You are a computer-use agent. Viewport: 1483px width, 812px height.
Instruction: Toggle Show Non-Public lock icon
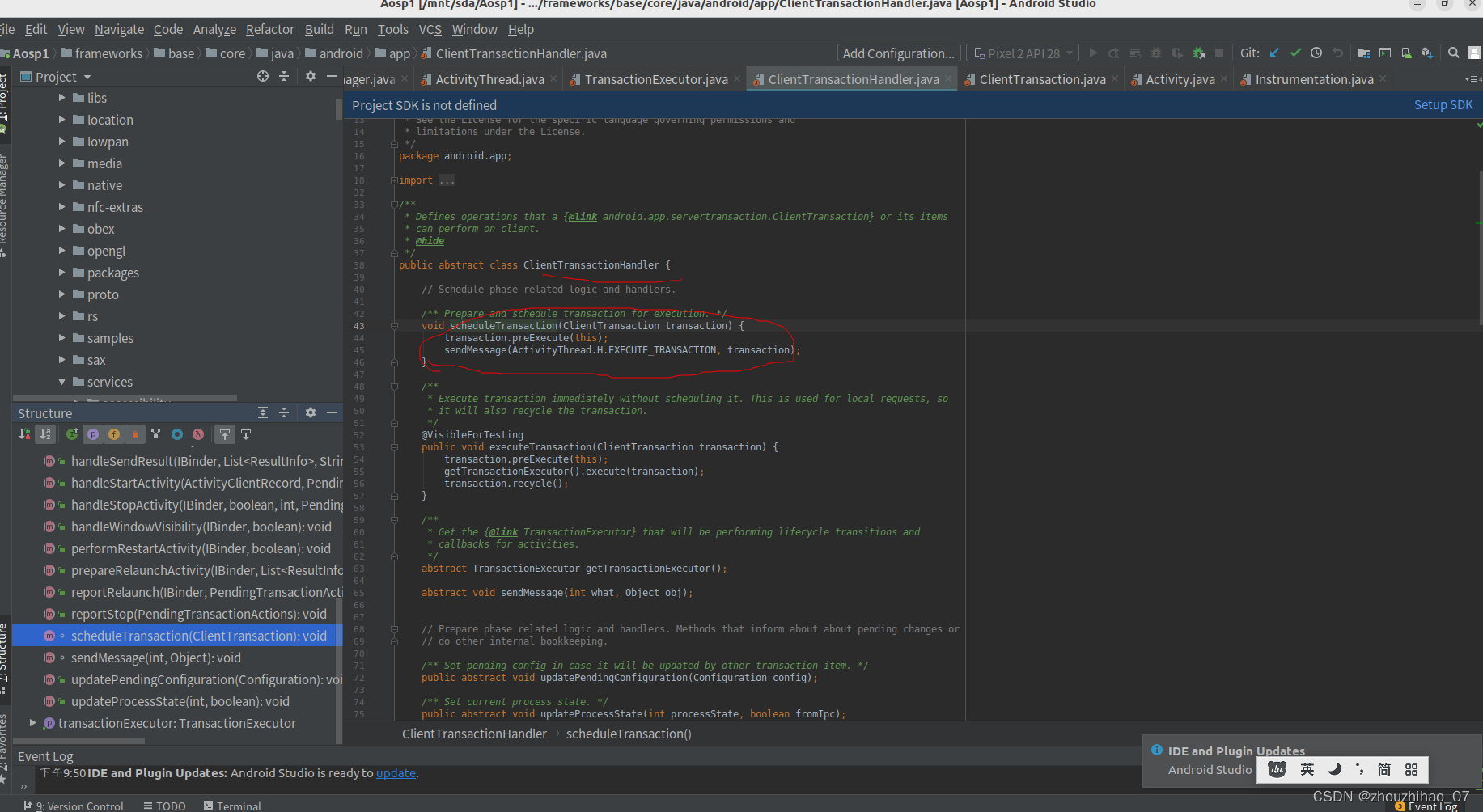(x=135, y=434)
